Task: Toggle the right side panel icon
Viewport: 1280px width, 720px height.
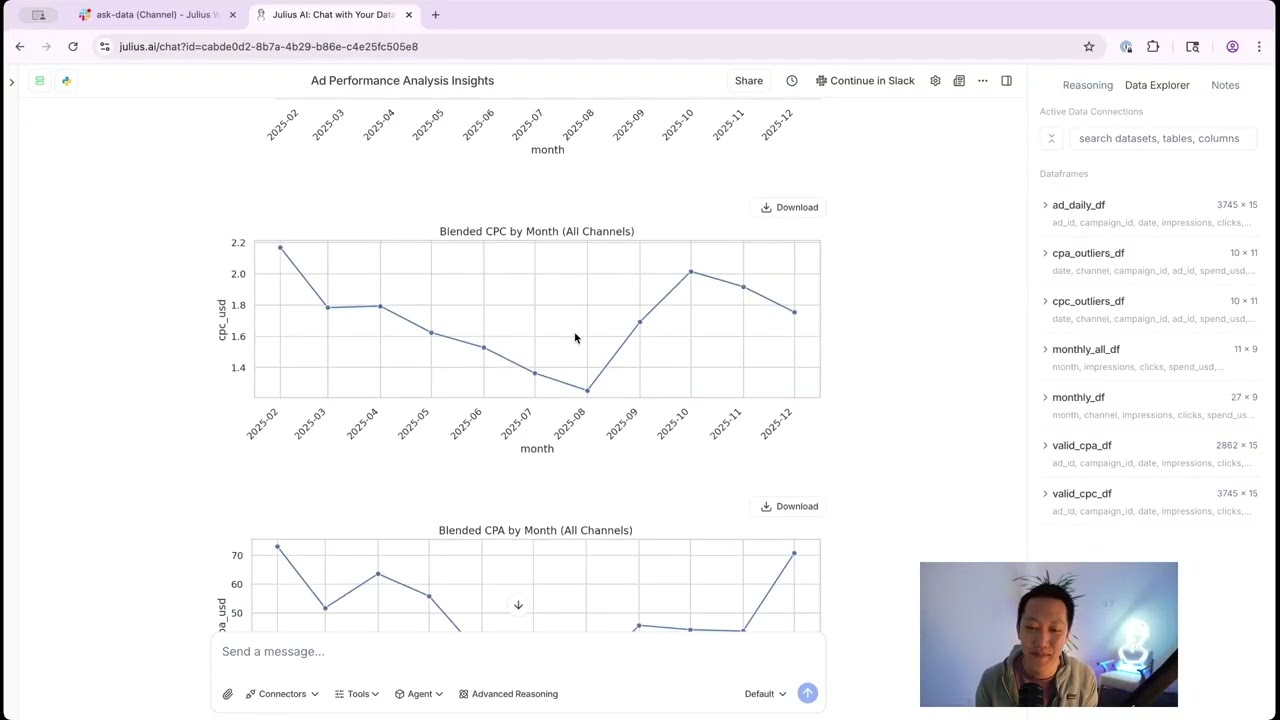Action: pyautogui.click(x=1007, y=81)
